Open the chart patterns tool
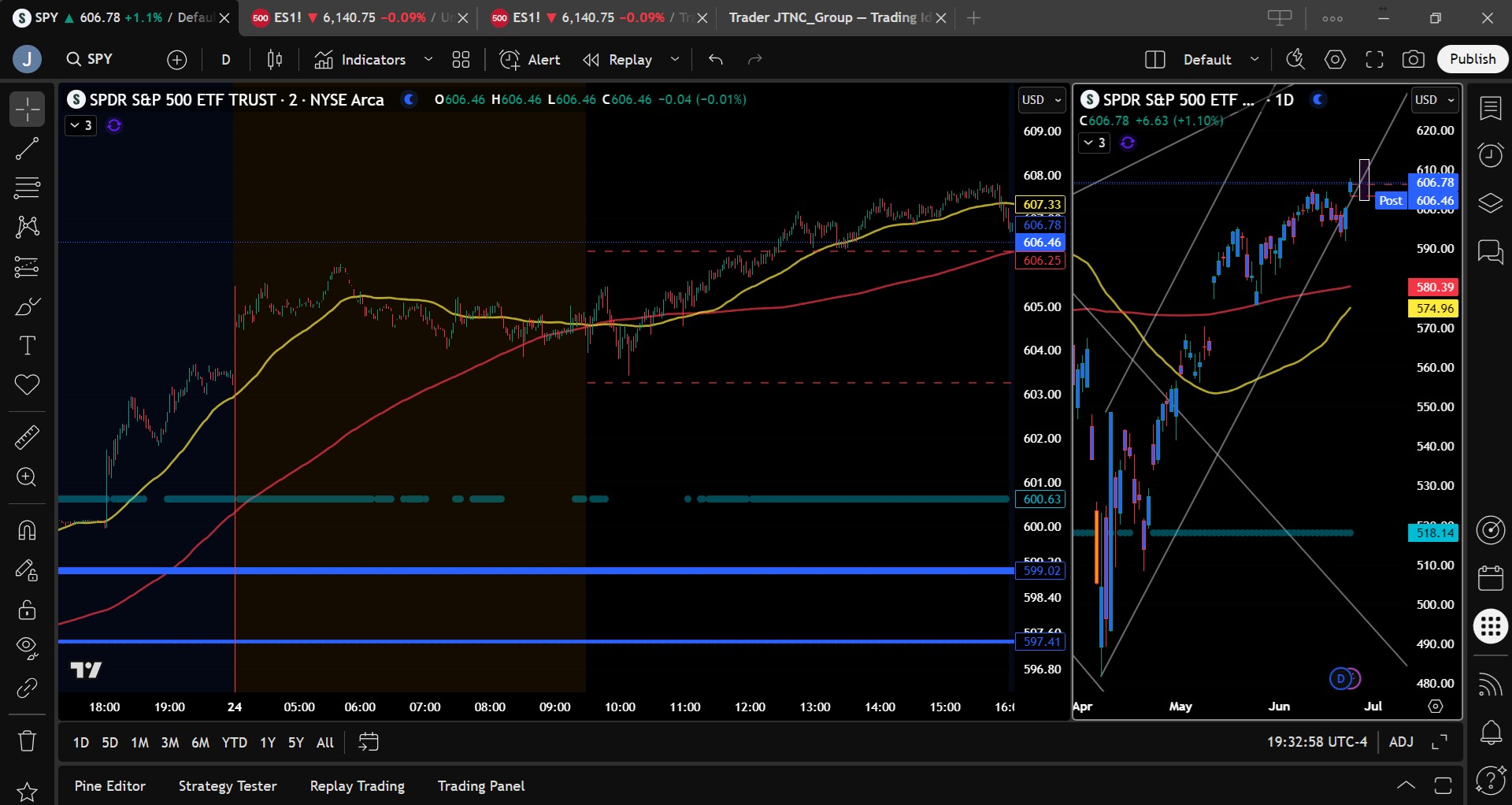Screen dimensions: 1512x805 pos(27,227)
